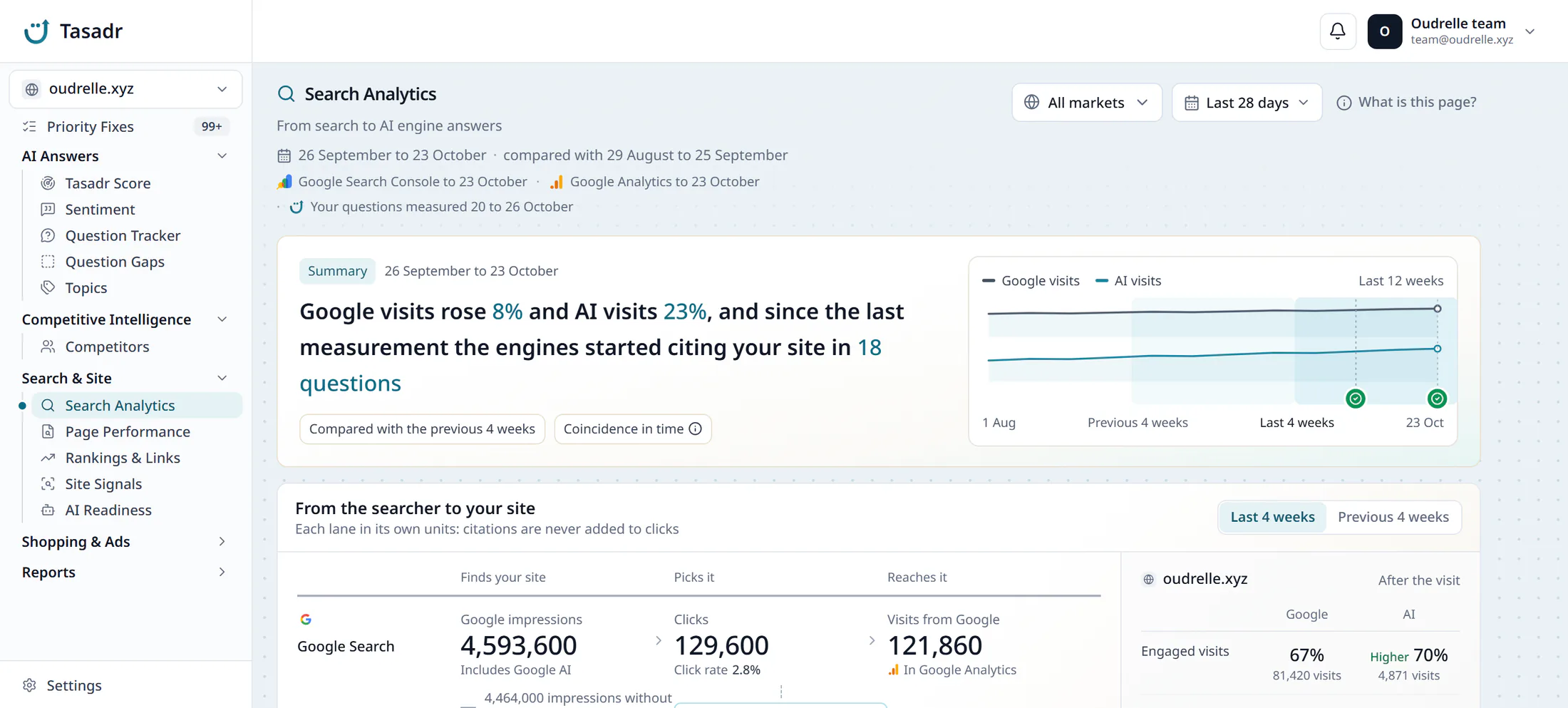This screenshot has width=1568, height=708.
Task: Open Search Analytics in the sidebar
Action: click(x=137, y=406)
